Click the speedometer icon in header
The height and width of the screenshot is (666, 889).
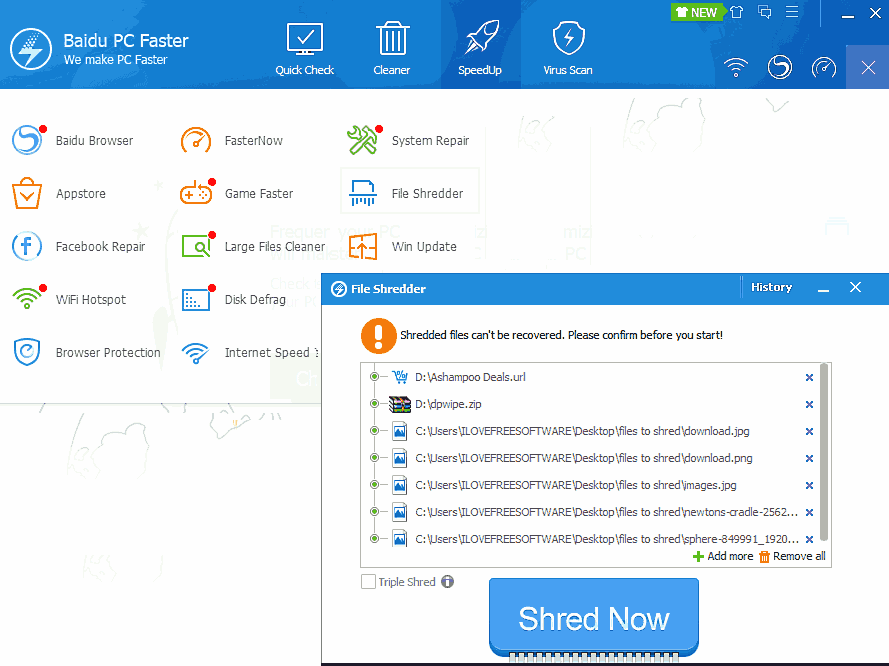pos(824,67)
